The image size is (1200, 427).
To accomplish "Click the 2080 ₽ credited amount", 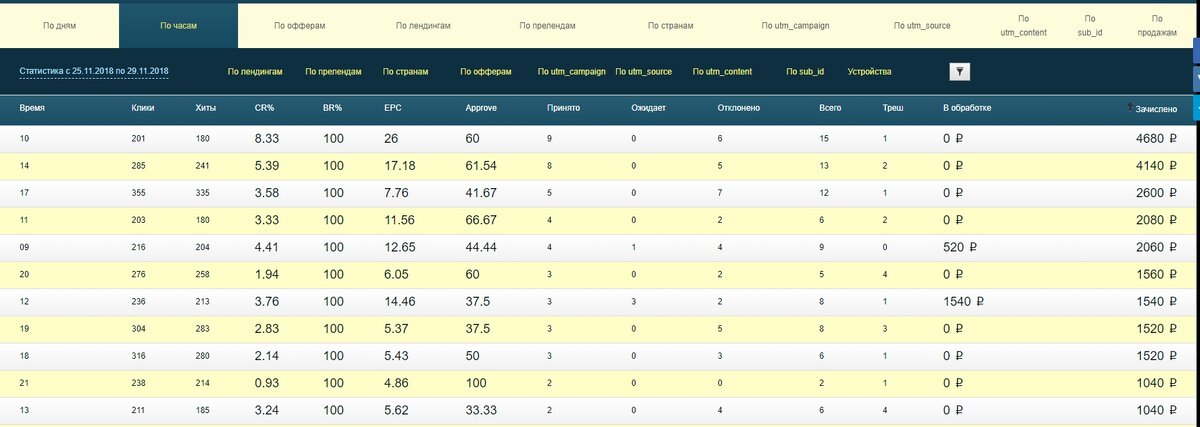I will tap(1156, 219).
